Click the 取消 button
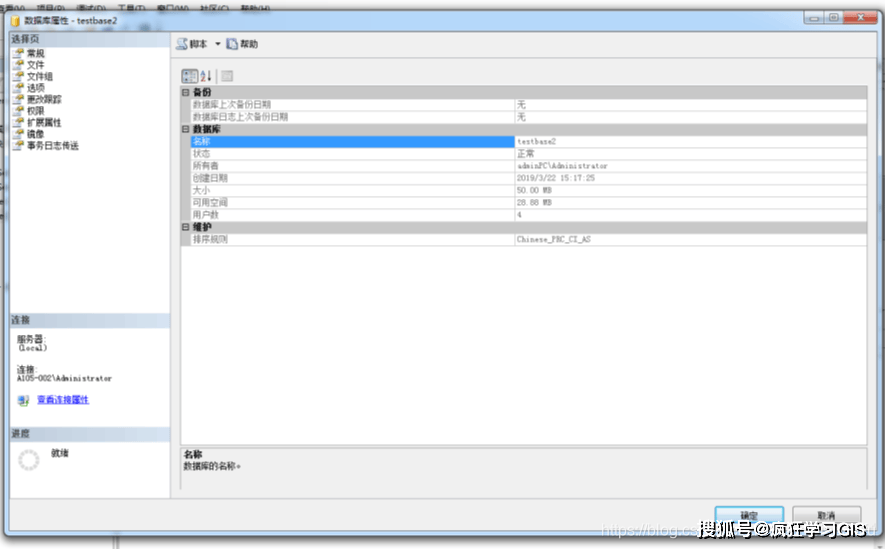885x549 pixels. pyautogui.click(x=826, y=515)
